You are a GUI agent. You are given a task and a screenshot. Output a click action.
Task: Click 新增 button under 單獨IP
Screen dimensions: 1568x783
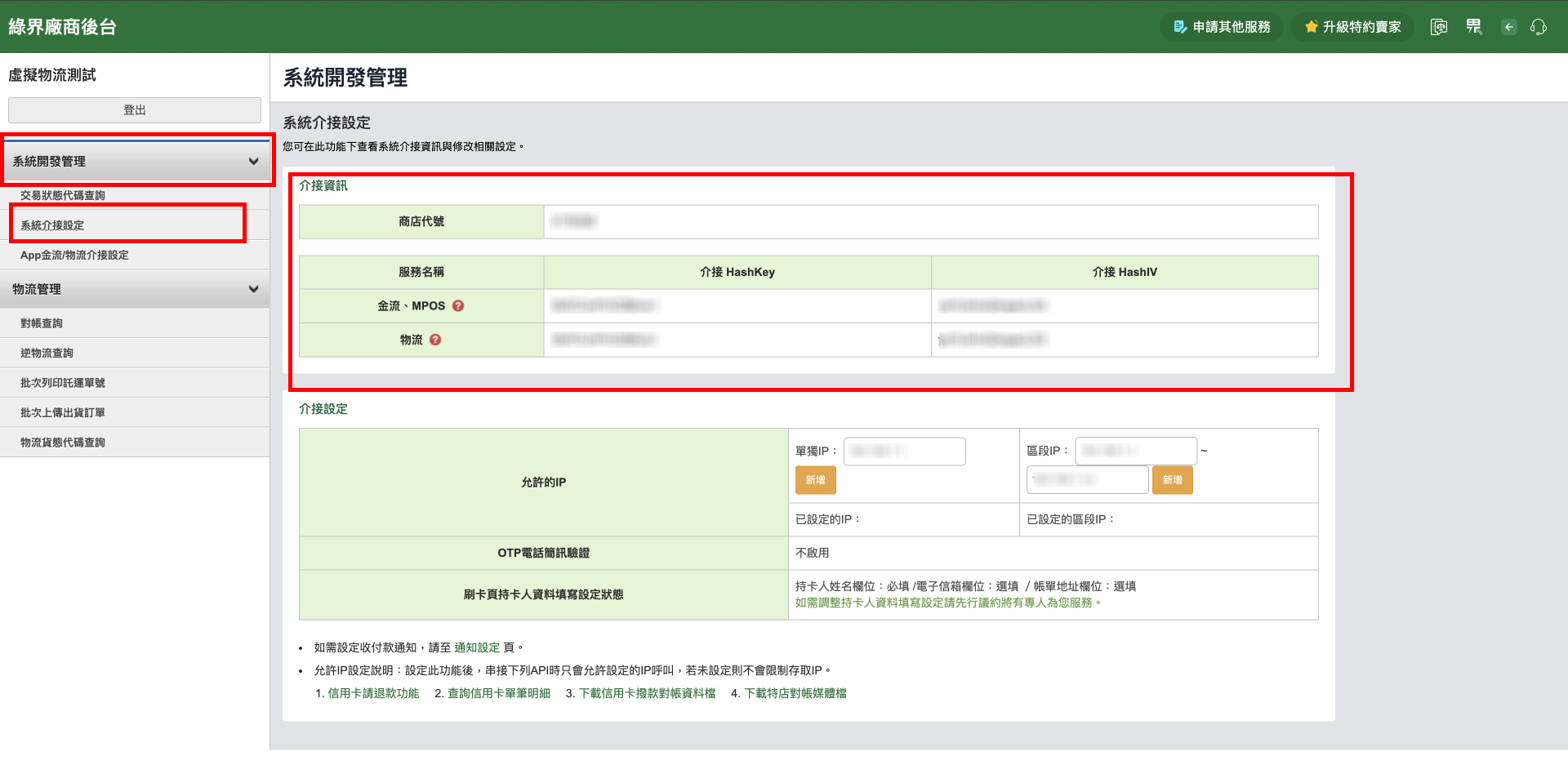tap(815, 480)
